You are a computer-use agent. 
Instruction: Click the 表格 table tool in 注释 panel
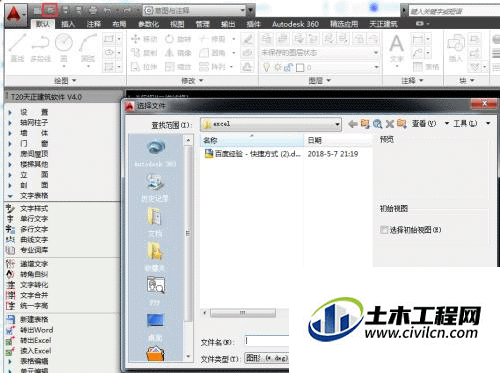pyautogui.click(x=426, y=67)
